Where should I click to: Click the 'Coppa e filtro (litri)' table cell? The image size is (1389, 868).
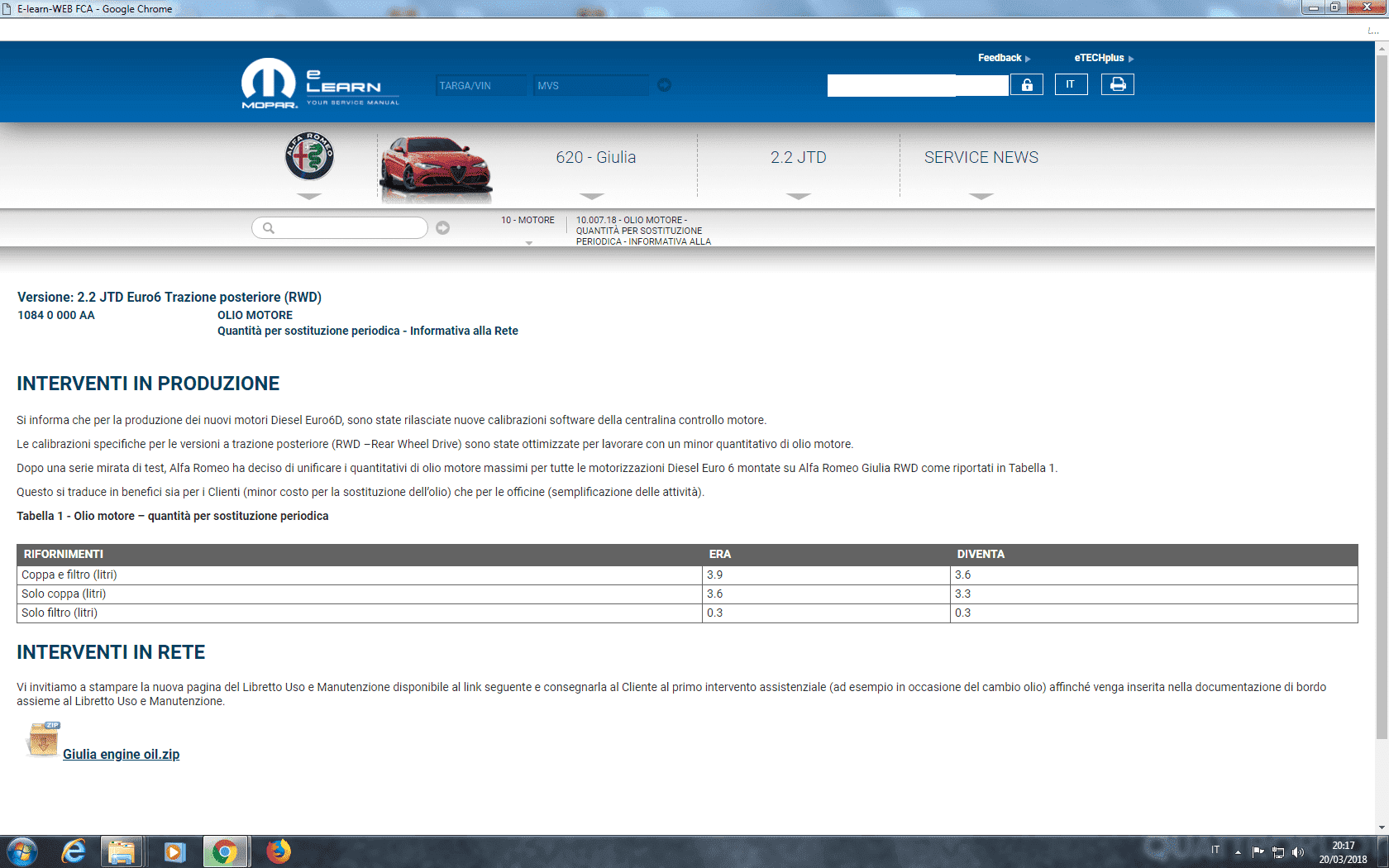(x=360, y=575)
